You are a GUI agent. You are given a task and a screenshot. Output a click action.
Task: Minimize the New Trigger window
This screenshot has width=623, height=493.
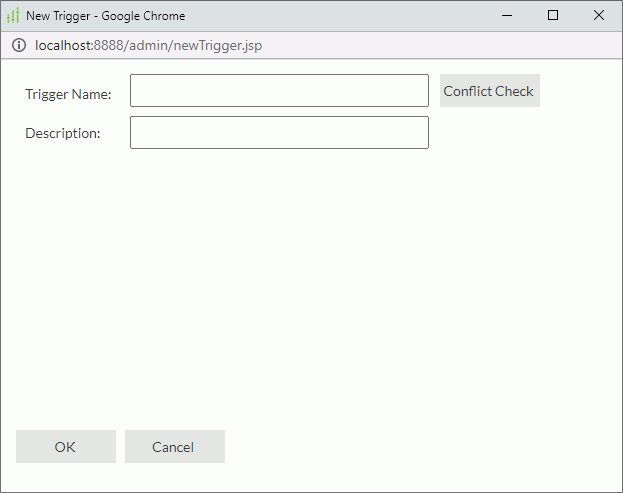click(507, 16)
